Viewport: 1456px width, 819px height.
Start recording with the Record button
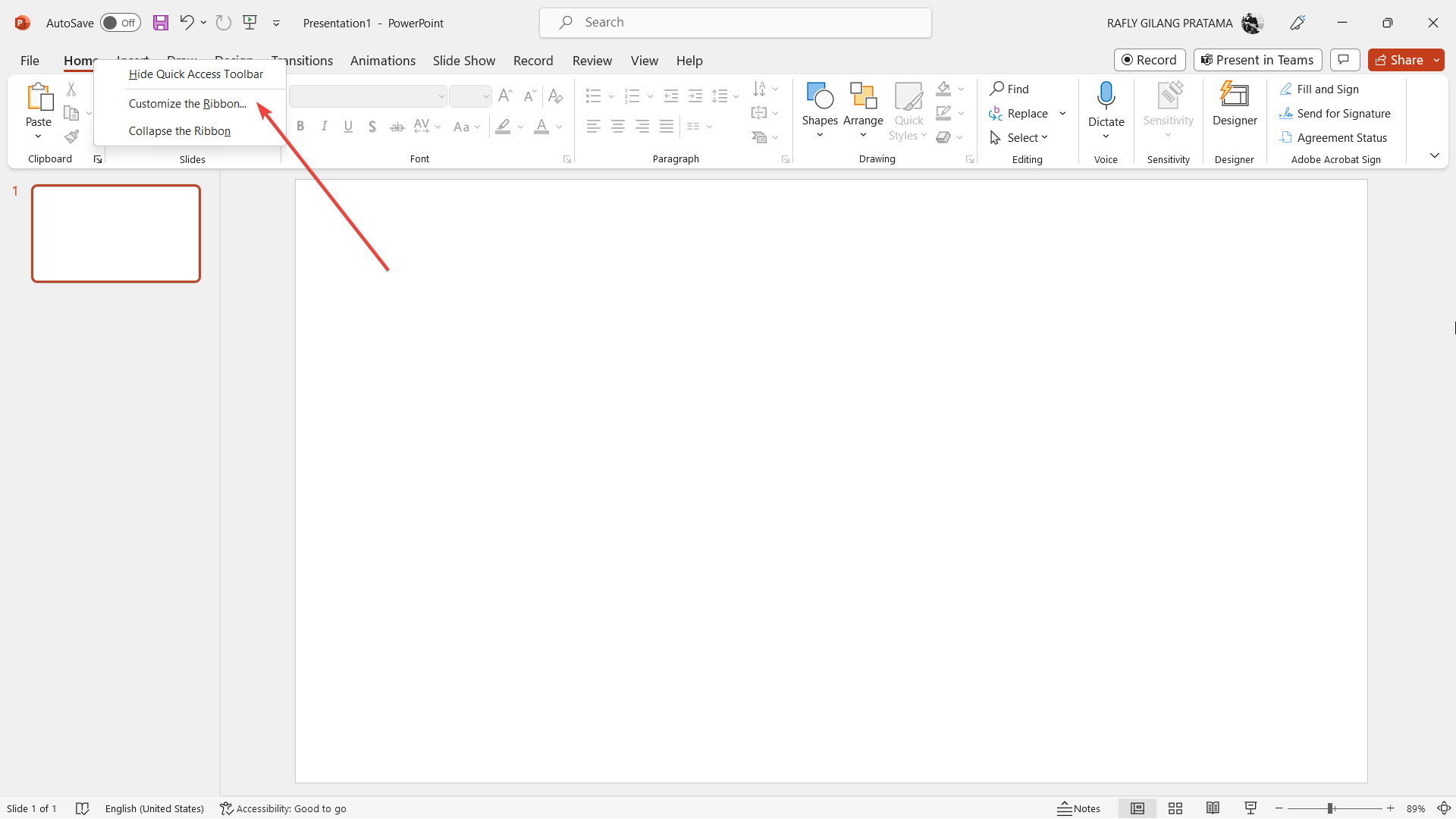(x=1150, y=60)
